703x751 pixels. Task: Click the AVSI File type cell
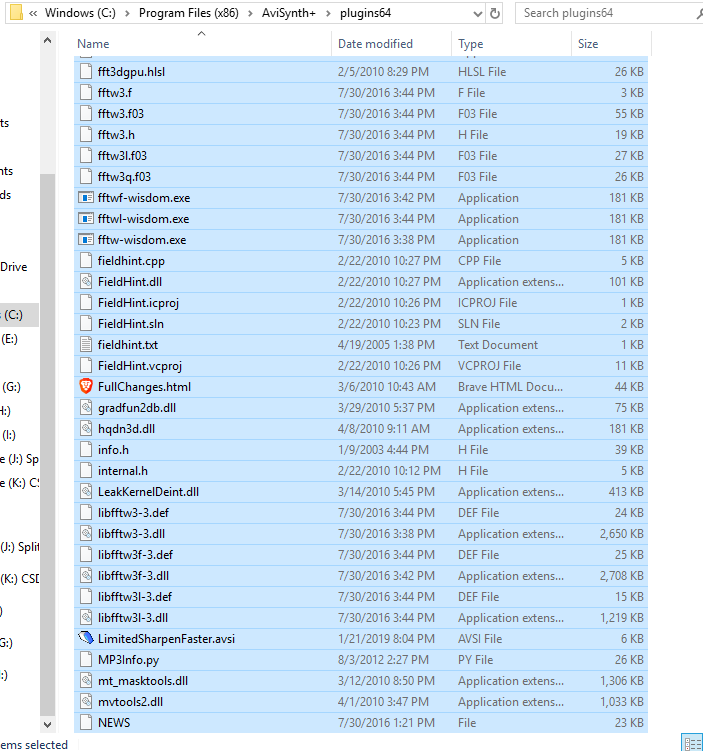(x=480, y=638)
